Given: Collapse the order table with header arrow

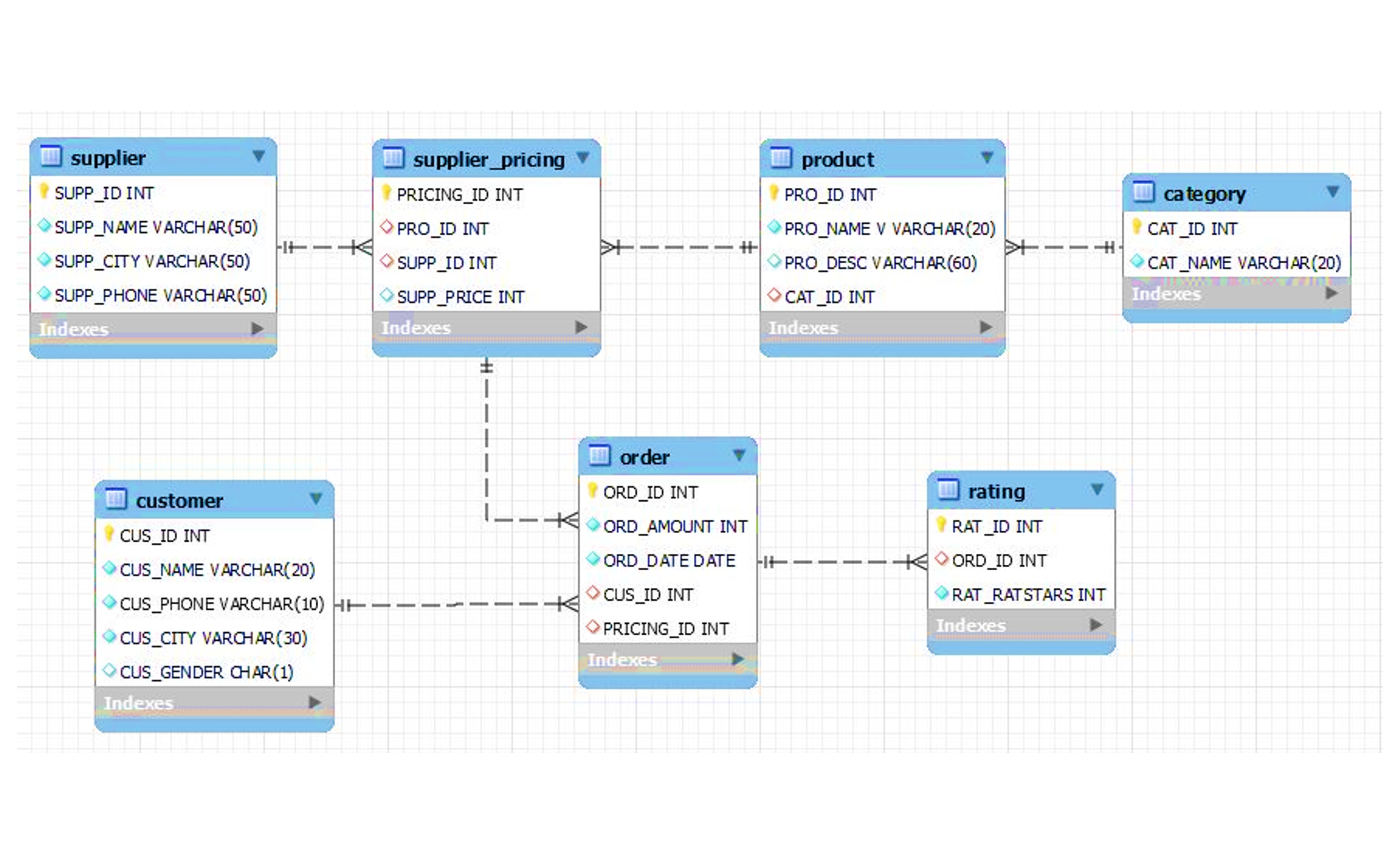Looking at the screenshot, I should tap(739, 455).
